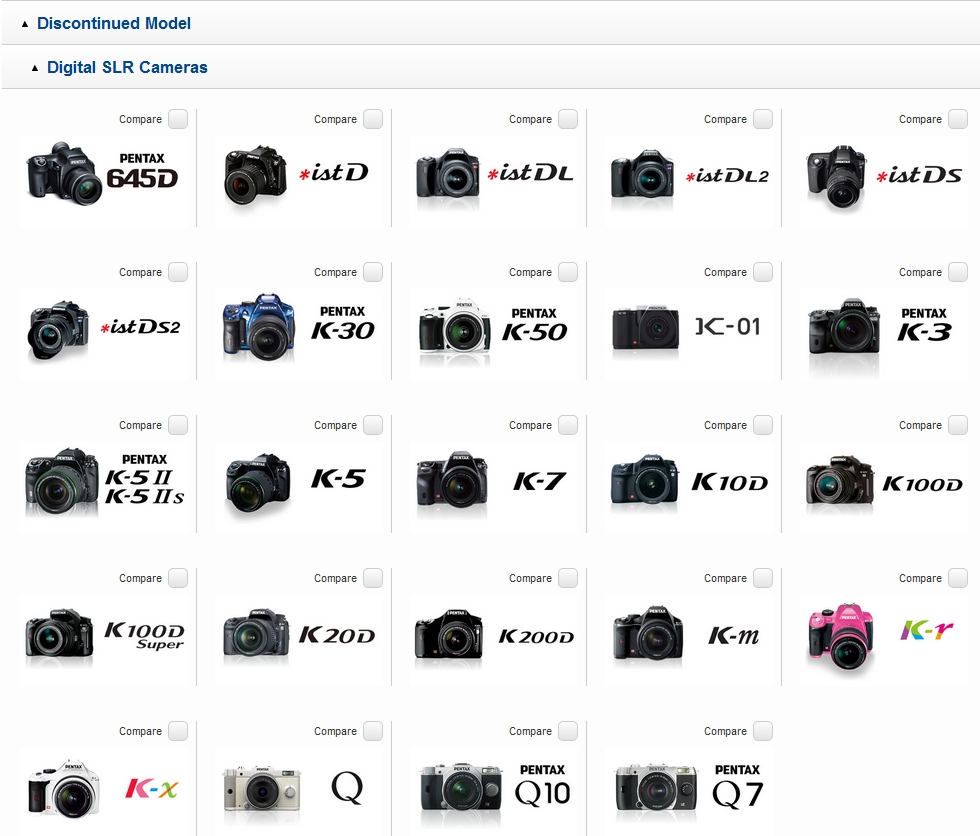
Task: Collapse the Digital SLR Cameras section
Action: (x=127, y=67)
